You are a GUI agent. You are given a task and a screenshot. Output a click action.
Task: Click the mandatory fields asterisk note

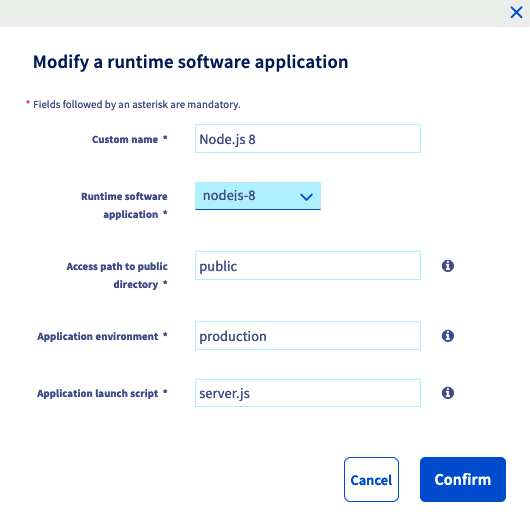click(133, 104)
